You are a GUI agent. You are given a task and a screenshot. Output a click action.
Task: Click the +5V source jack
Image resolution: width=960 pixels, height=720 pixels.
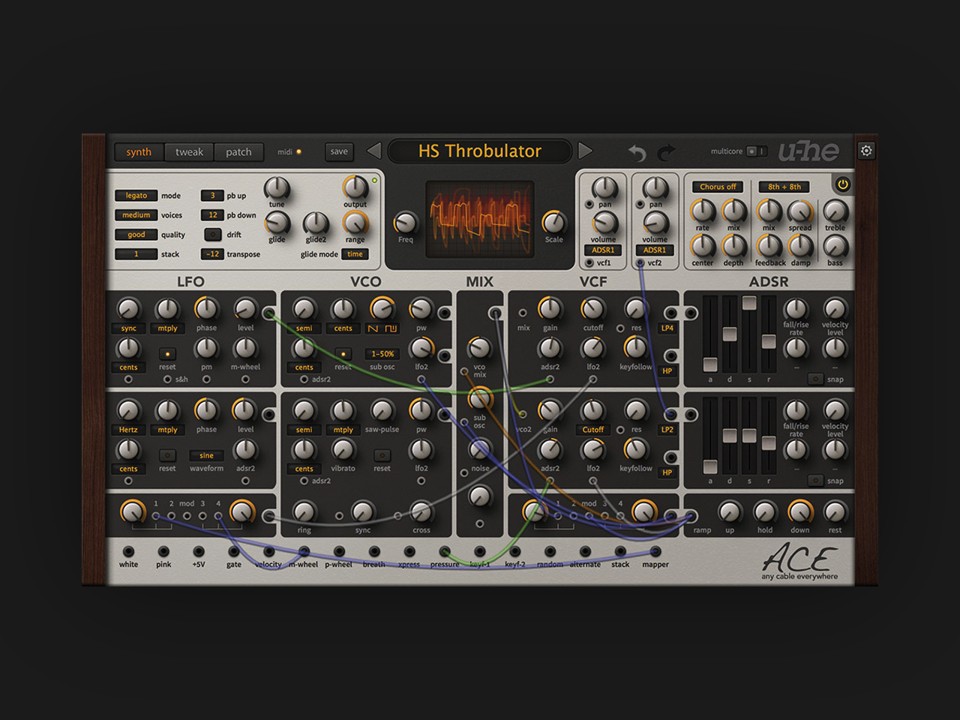point(198,552)
